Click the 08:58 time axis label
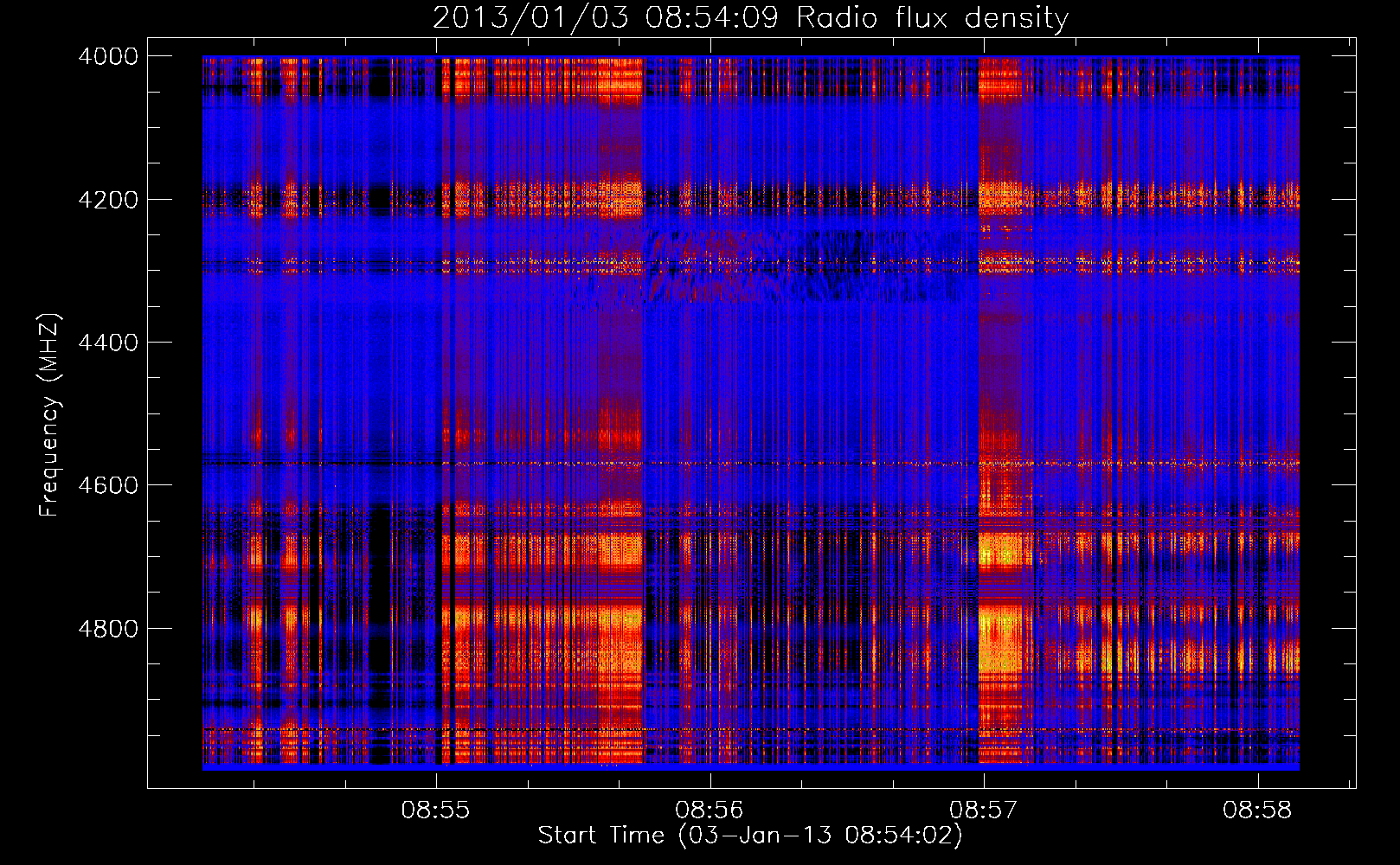The image size is (1400, 865). click(x=1257, y=810)
